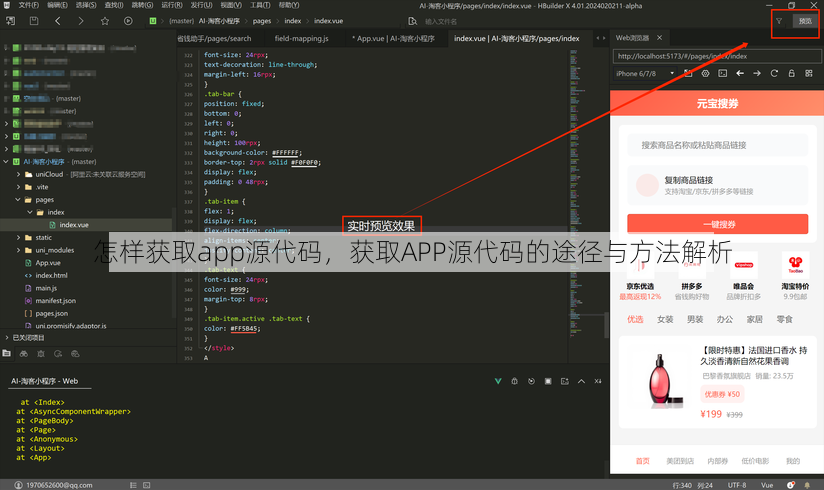Click the tab scroll arrows beside editor tabs
The height and width of the screenshot is (490, 824).
coord(600,38)
